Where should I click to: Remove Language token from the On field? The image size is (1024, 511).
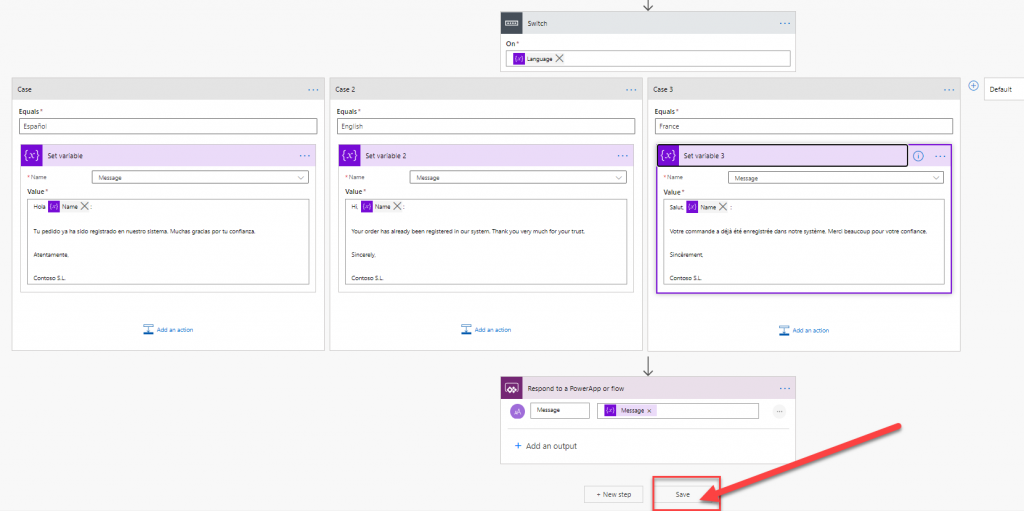[x=560, y=59]
